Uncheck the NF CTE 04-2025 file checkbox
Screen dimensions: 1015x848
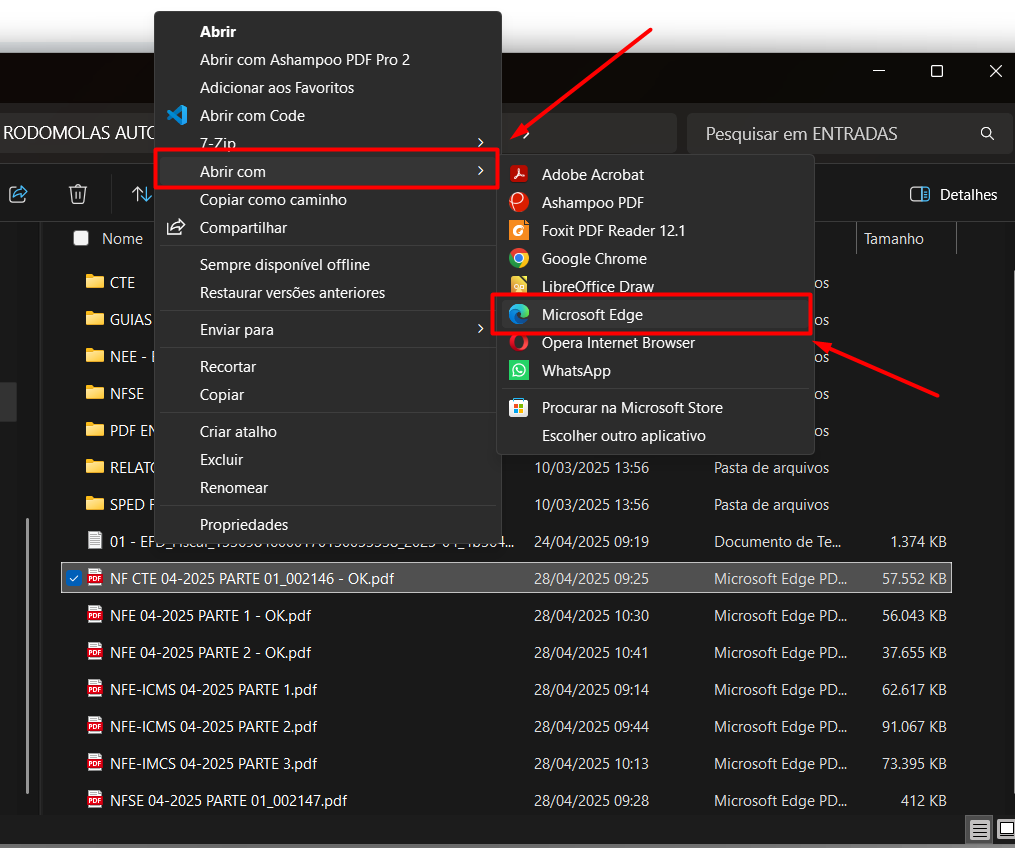(74, 578)
